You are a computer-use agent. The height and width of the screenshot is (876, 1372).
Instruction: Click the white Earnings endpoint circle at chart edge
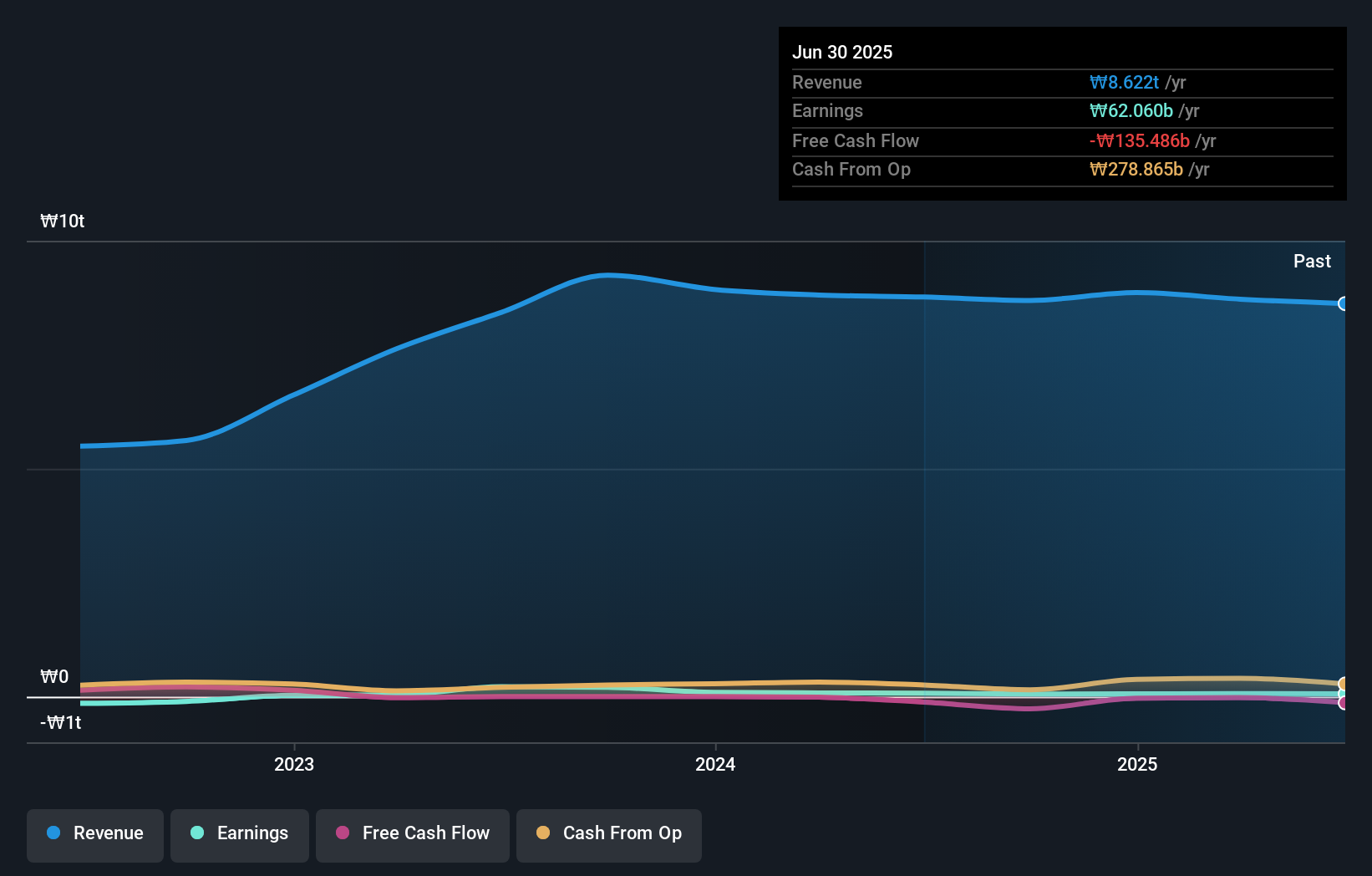[x=1343, y=694]
